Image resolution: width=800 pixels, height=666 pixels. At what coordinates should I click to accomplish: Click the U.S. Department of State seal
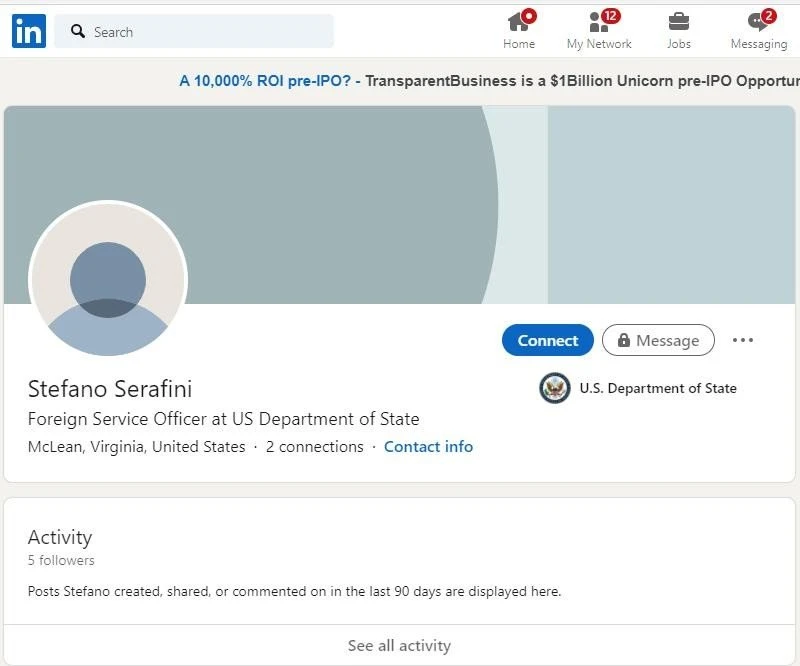click(x=555, y=388)
